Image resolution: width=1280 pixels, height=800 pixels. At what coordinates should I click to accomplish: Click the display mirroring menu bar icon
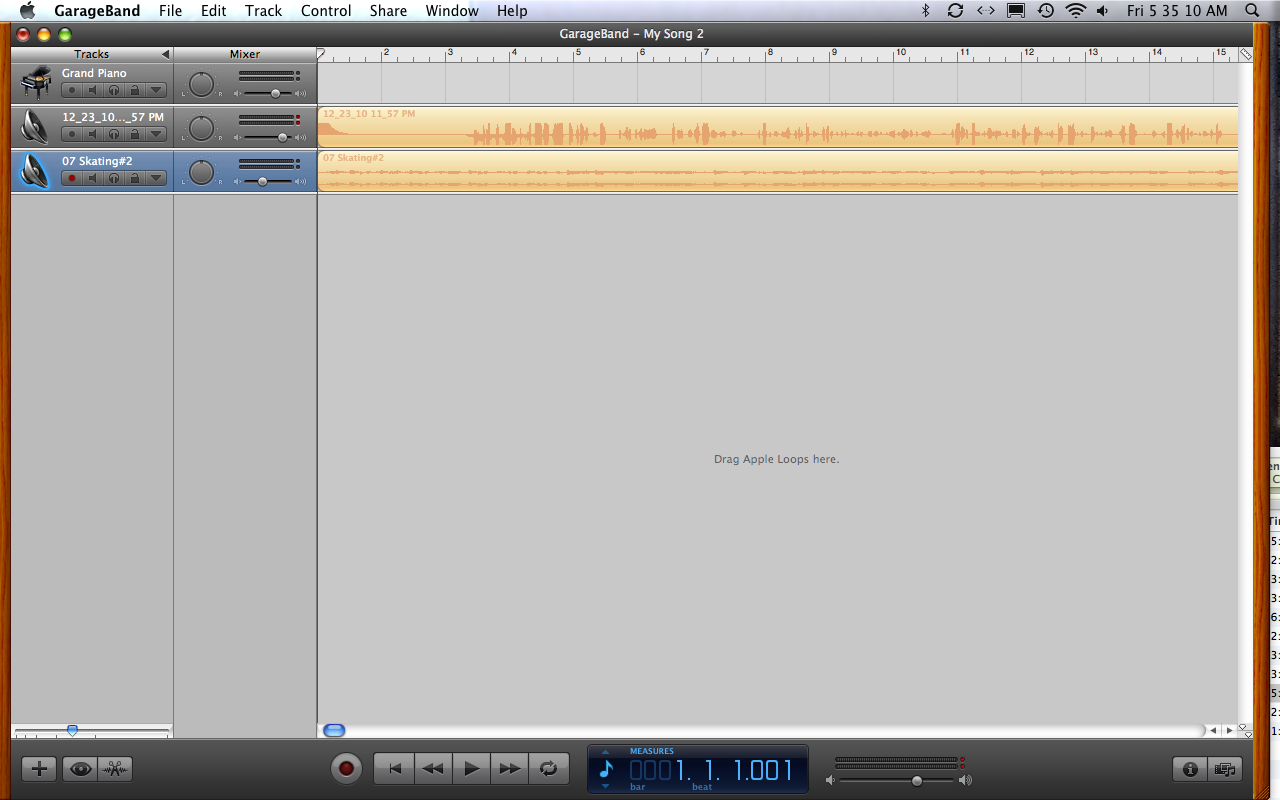[x=1015, y=11]
